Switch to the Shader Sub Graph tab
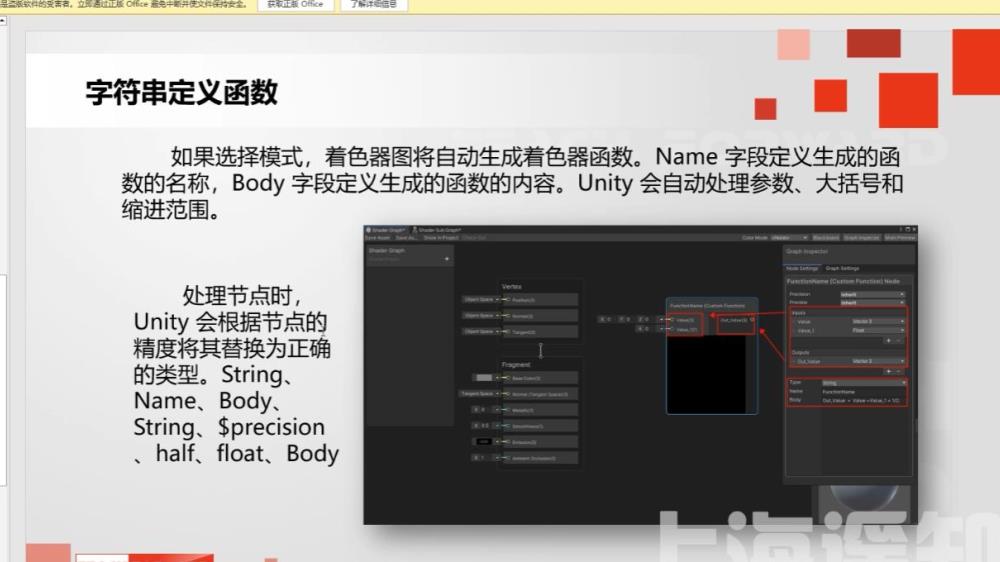The height and width of the screenshot is (562, 1000). tap(437, 230)
